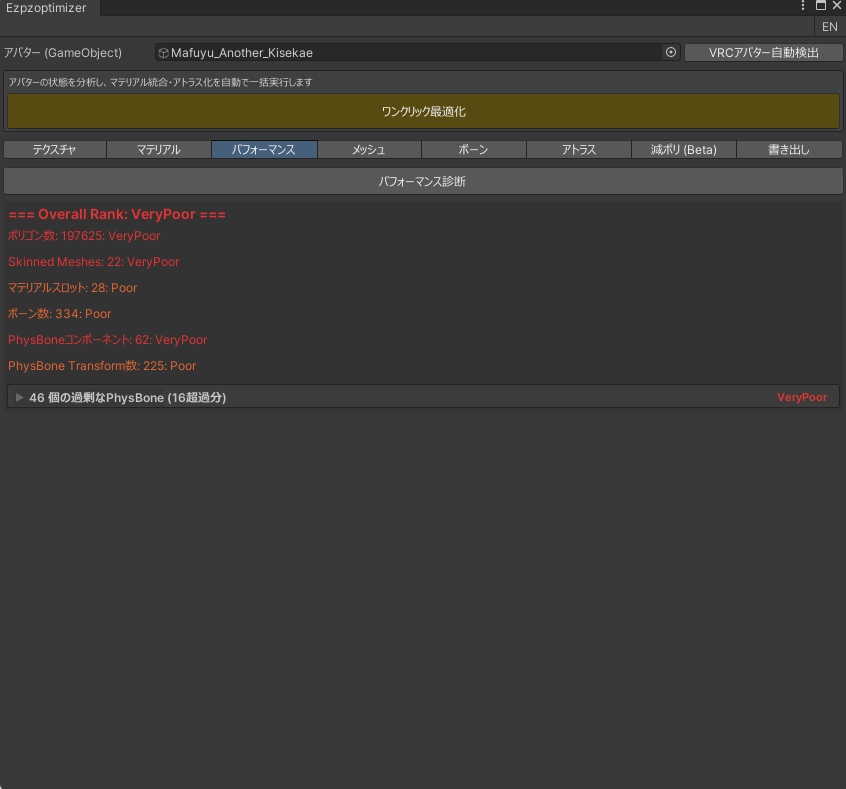Click the prefab cube icon in avatar field
The width and height of the screenshot is (846, 789).
pyautogui.click(x=162, y=52)
